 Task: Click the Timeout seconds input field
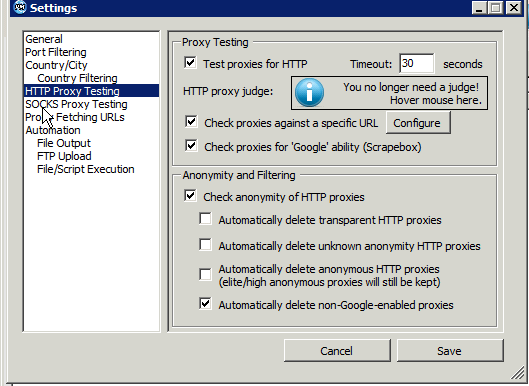coord(417,63)
